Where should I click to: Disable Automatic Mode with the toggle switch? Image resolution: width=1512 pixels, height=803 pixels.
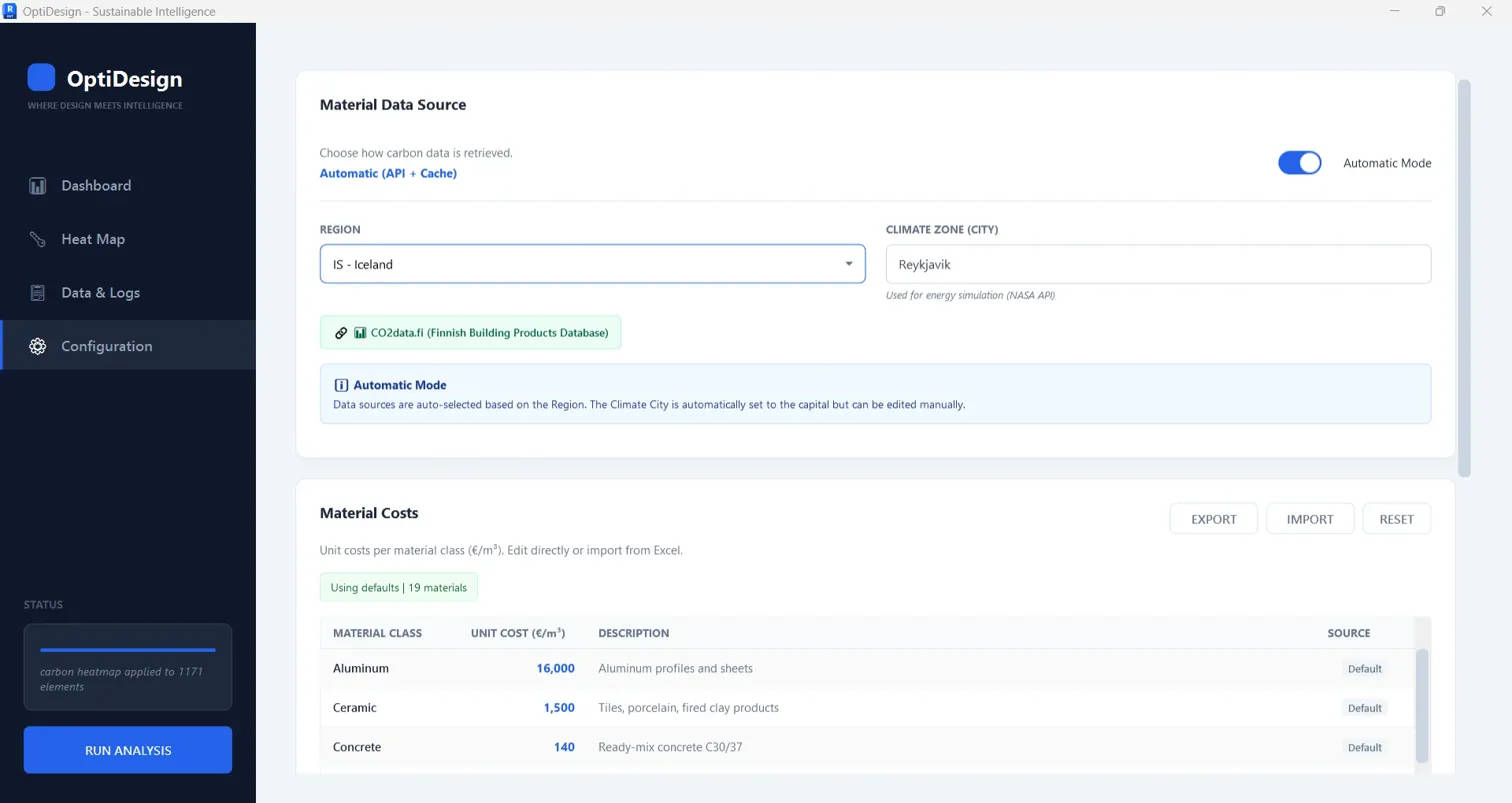(1299, 163)
